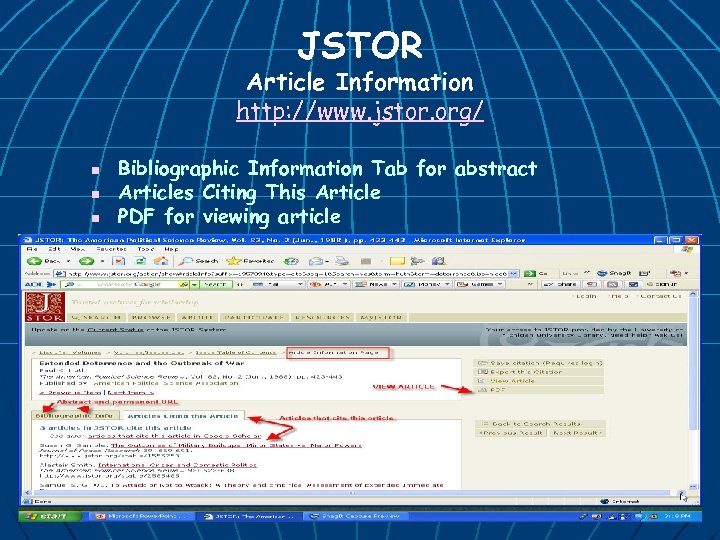Click inside the address bar URL field
720x540 pixels.
287,274
